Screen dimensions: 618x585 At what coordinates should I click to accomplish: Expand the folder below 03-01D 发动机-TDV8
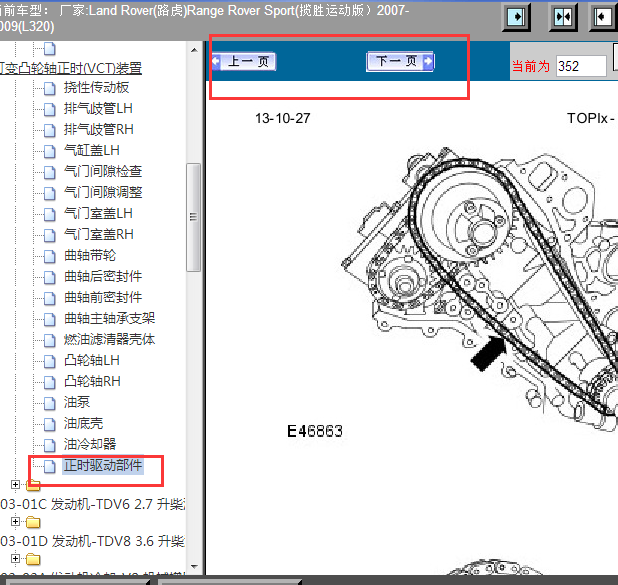point(15,559)
